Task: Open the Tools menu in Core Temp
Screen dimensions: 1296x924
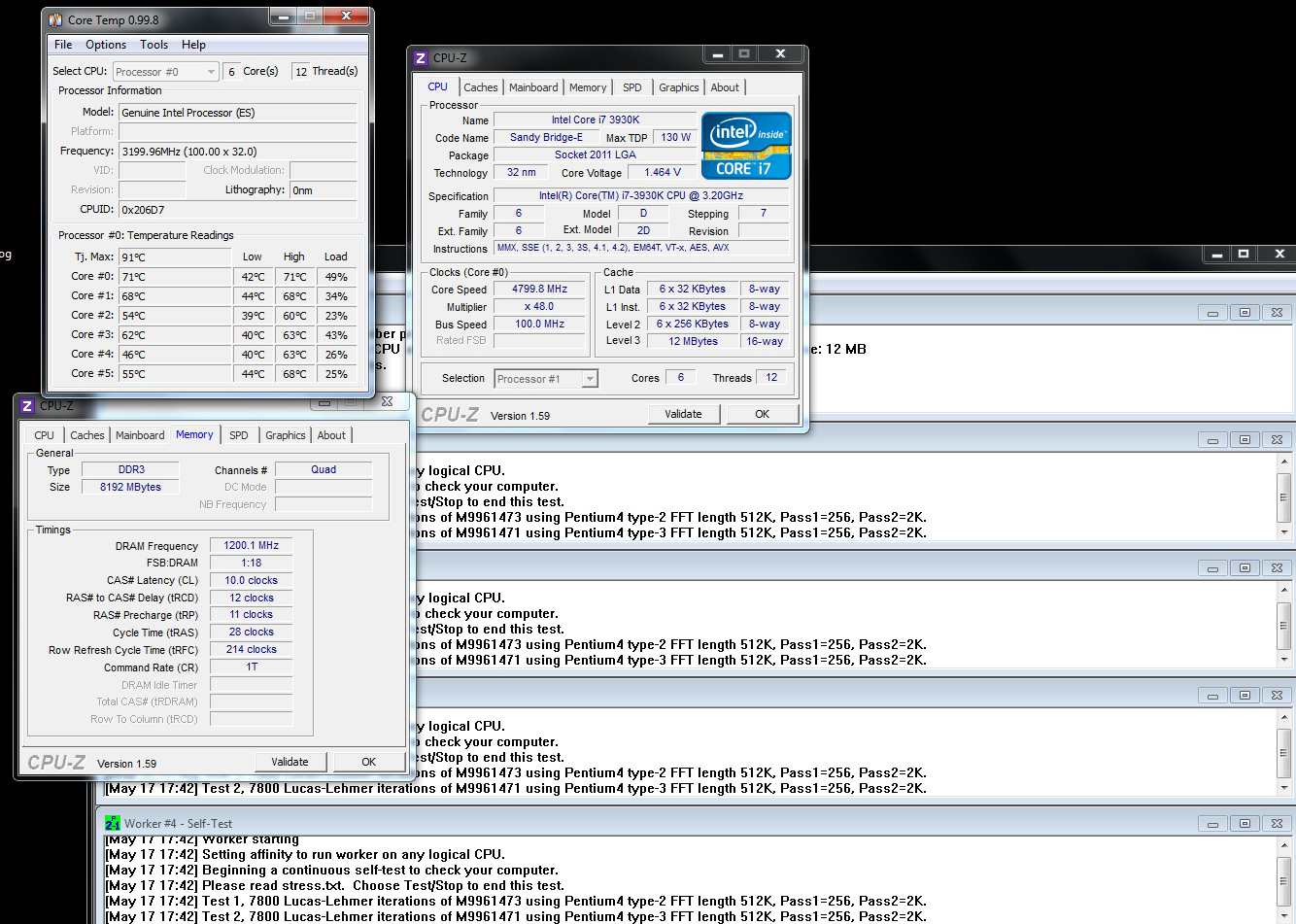Action: (x=153, y=45)
